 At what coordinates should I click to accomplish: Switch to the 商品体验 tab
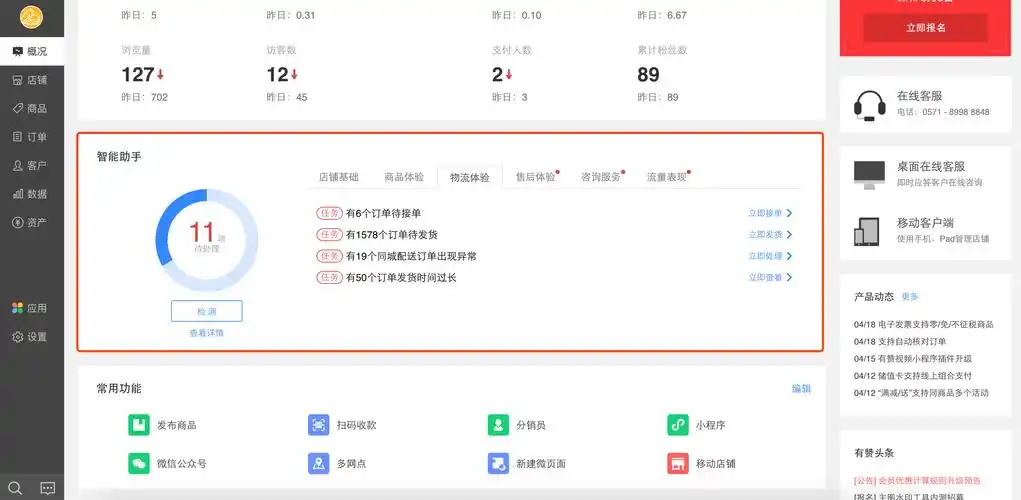tap(404, 176)
